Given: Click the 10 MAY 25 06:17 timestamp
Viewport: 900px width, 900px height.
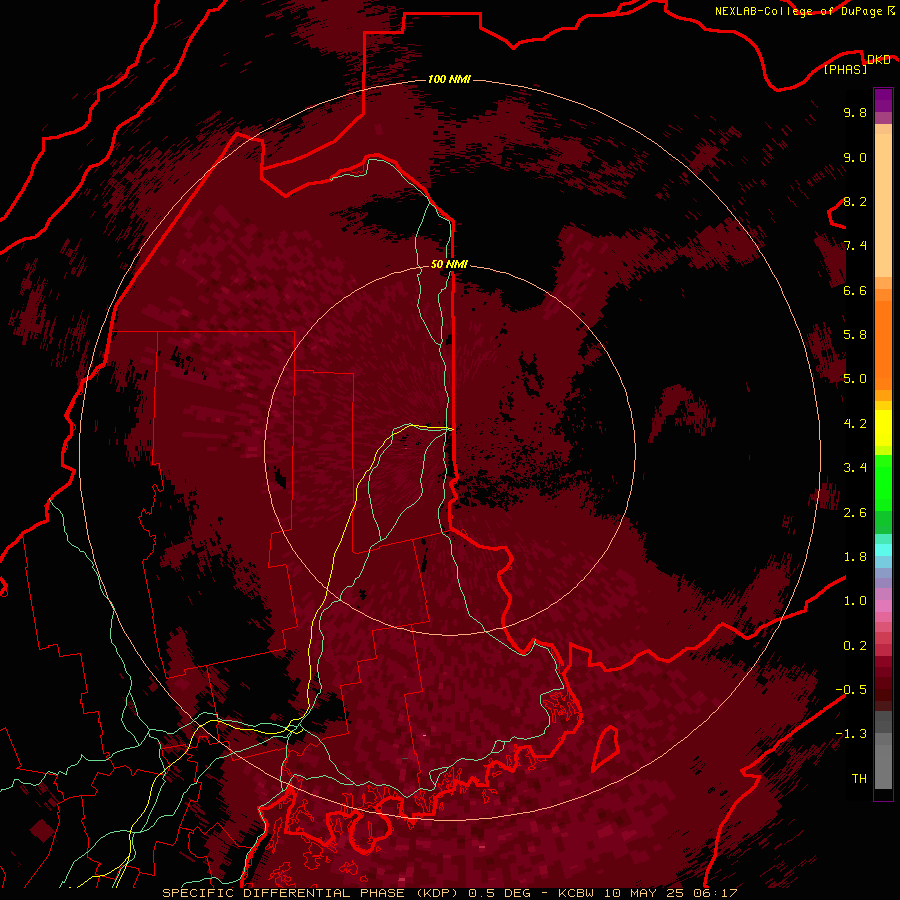Looking at the screenshot, I should [669, 893].
